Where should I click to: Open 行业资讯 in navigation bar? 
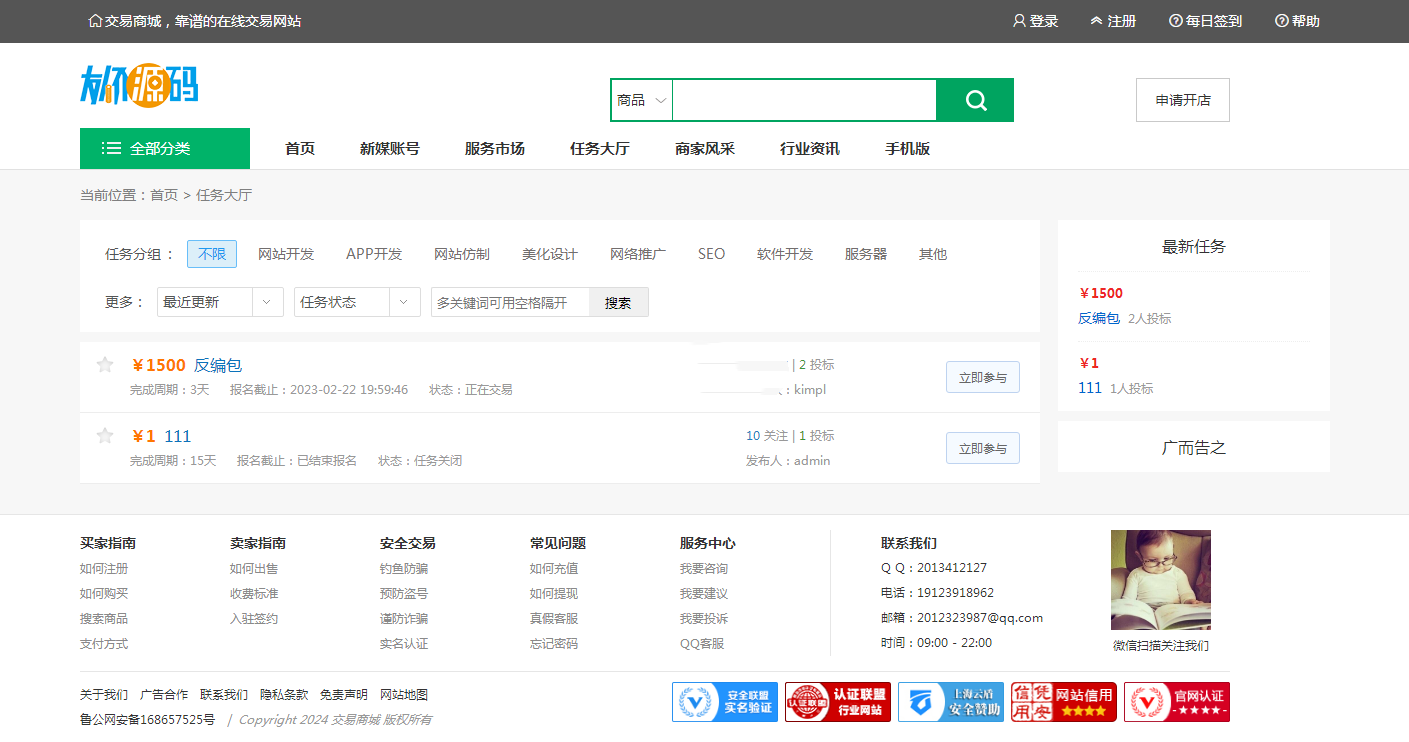point(810,149)
